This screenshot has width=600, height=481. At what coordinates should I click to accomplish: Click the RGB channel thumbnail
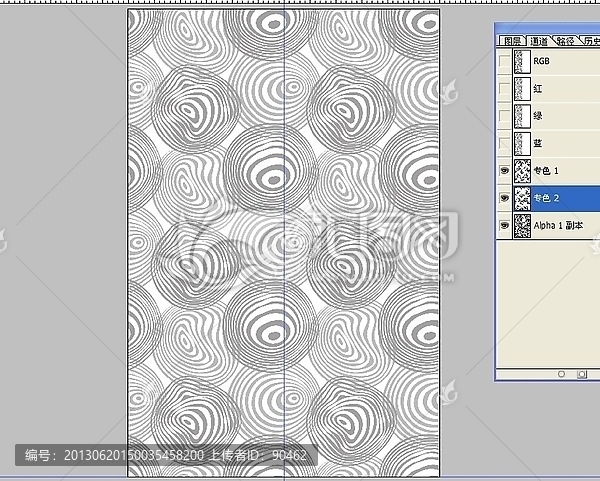(522, 61)
